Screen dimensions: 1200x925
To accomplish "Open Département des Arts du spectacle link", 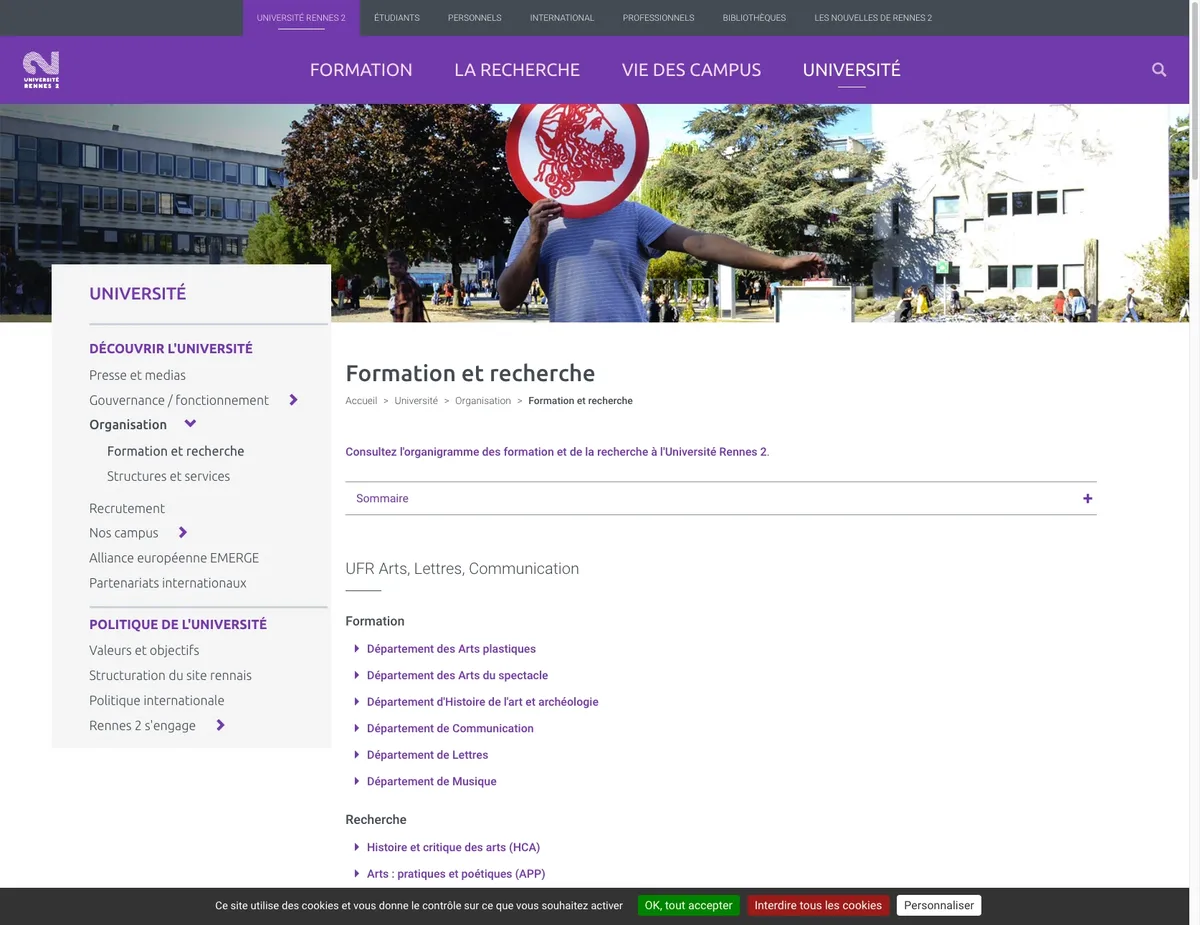I will click(x=457, y=675).
